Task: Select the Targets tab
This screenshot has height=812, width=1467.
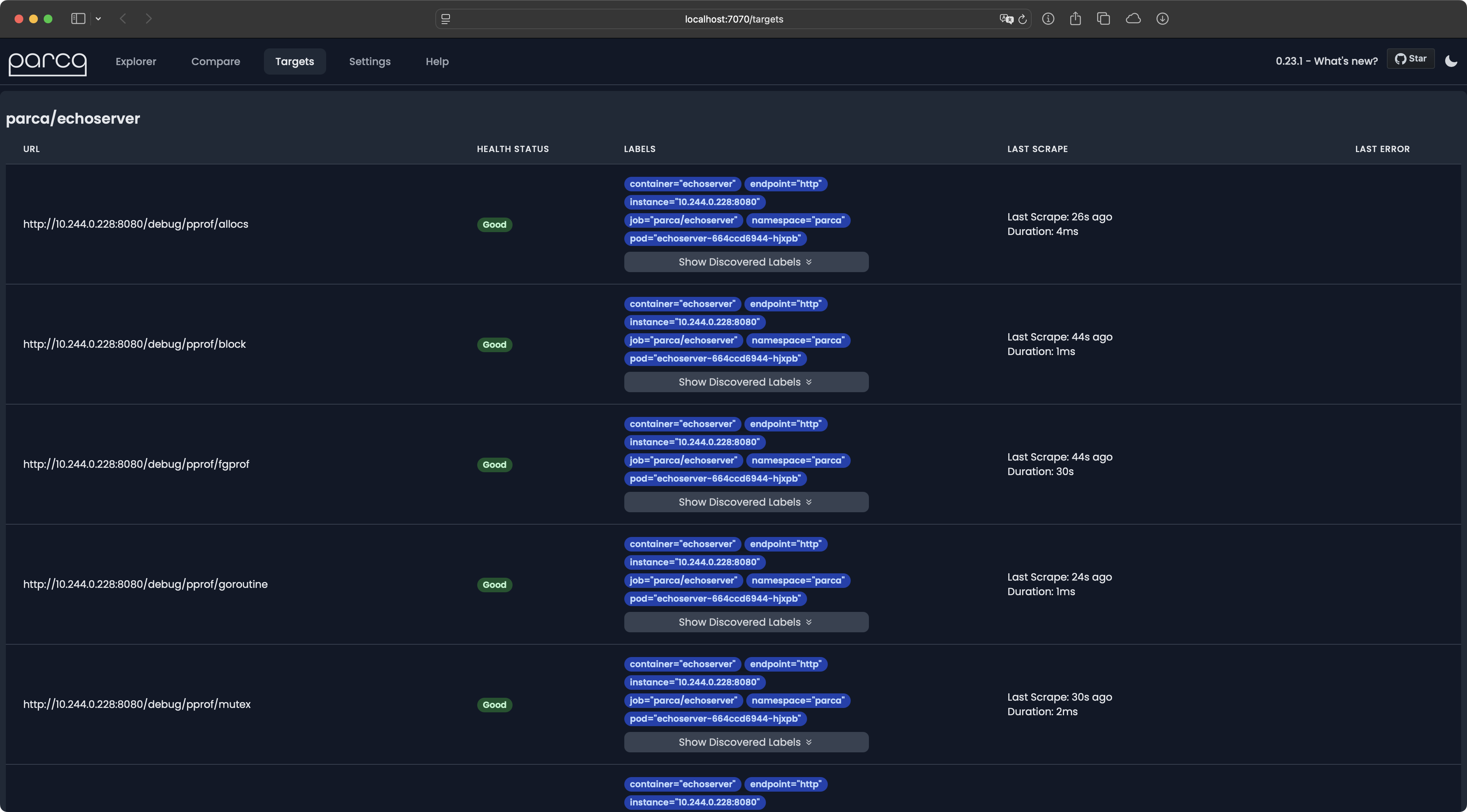Action: pyautogui.click(x=294, y=61)
